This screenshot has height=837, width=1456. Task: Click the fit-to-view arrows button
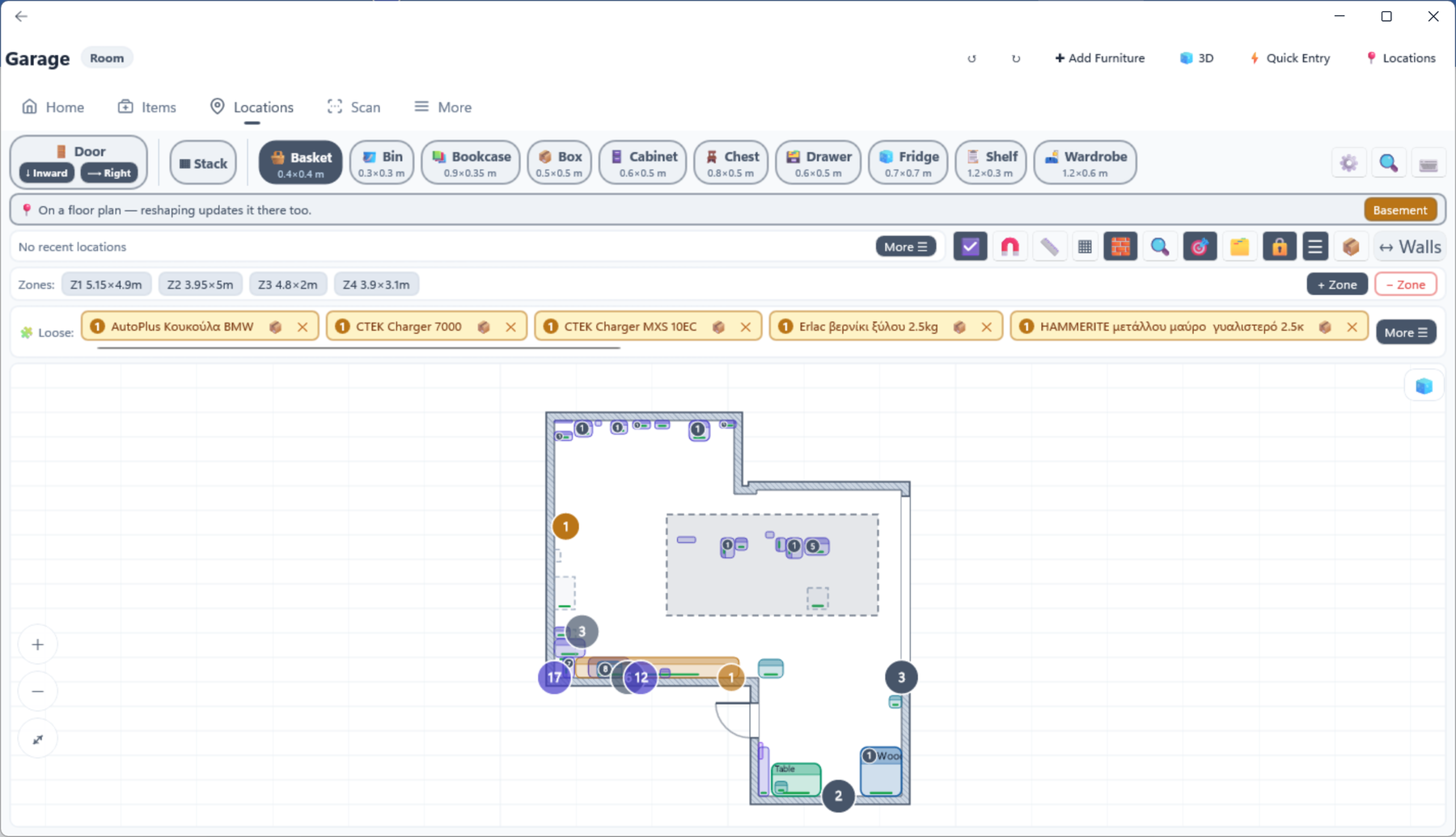point(38,739)
